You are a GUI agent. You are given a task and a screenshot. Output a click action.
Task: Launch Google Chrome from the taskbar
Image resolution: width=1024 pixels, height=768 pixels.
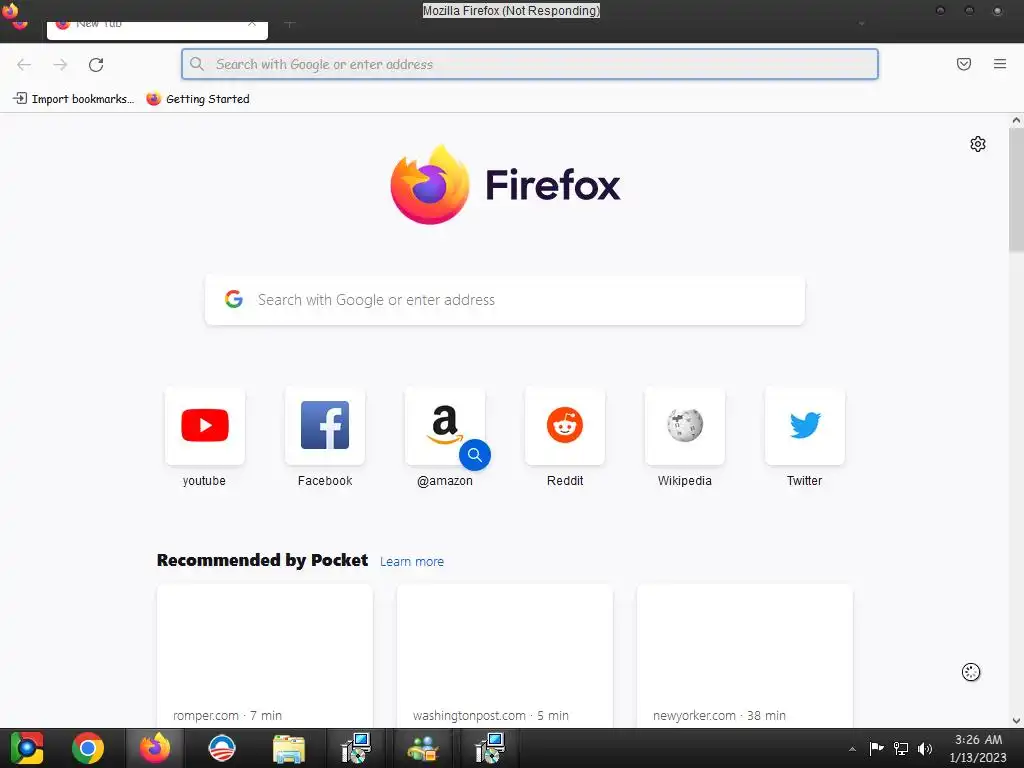tap(88, 748)
